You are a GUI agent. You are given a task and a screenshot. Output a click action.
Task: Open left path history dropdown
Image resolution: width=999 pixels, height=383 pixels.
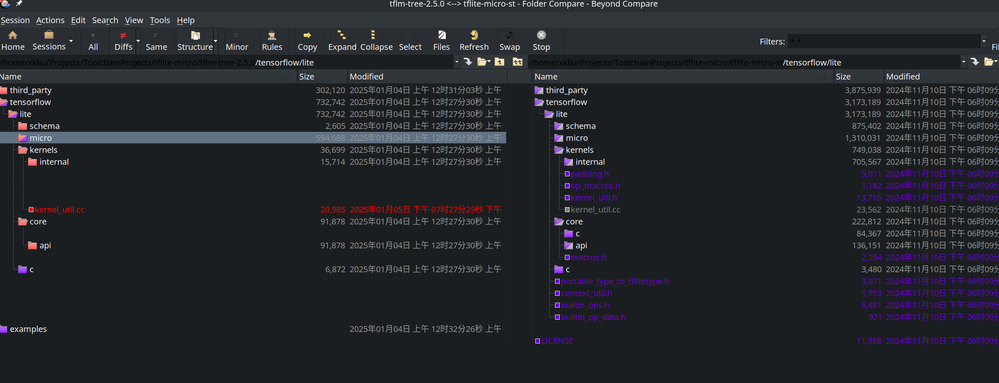(x=457, y=62)
